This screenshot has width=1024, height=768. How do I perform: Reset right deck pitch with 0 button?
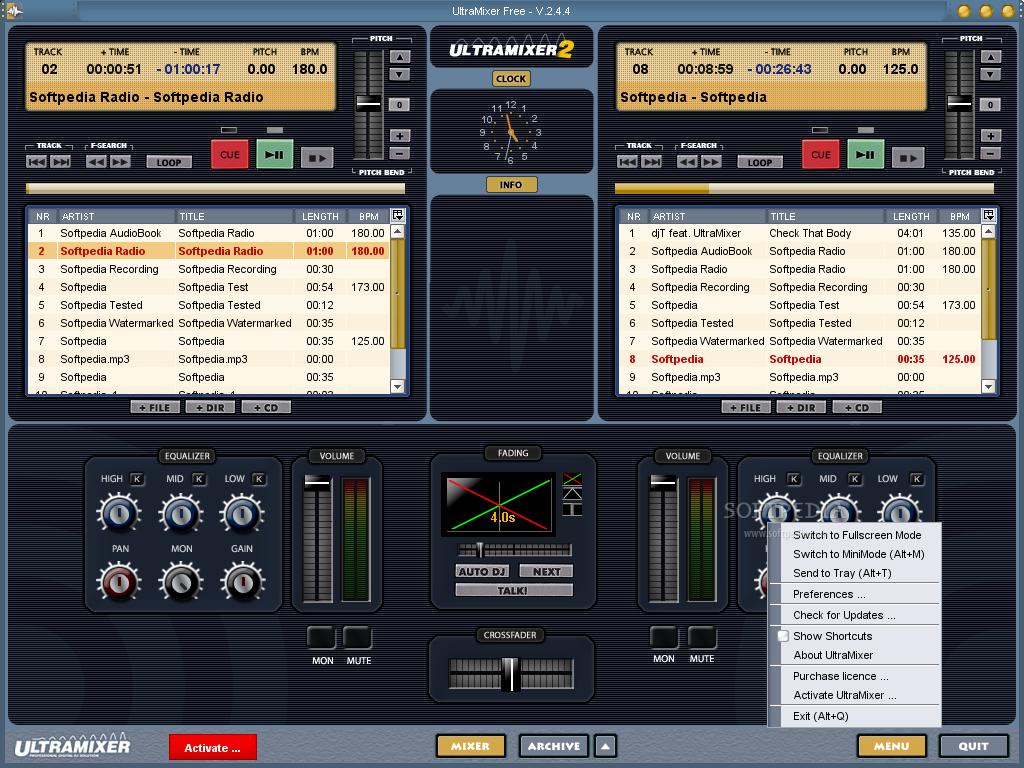pyautogui.click(x=990, y=104)
